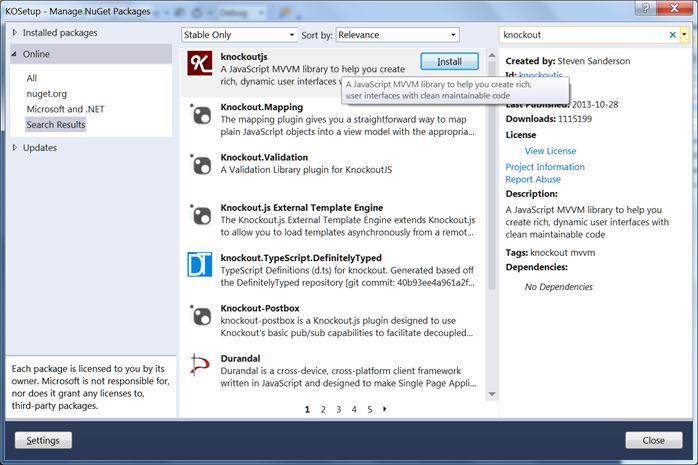This screenshot has width=698, height=465.
Task: Click the Knockout.js External Template Engine icon
Action: (201, 215)
